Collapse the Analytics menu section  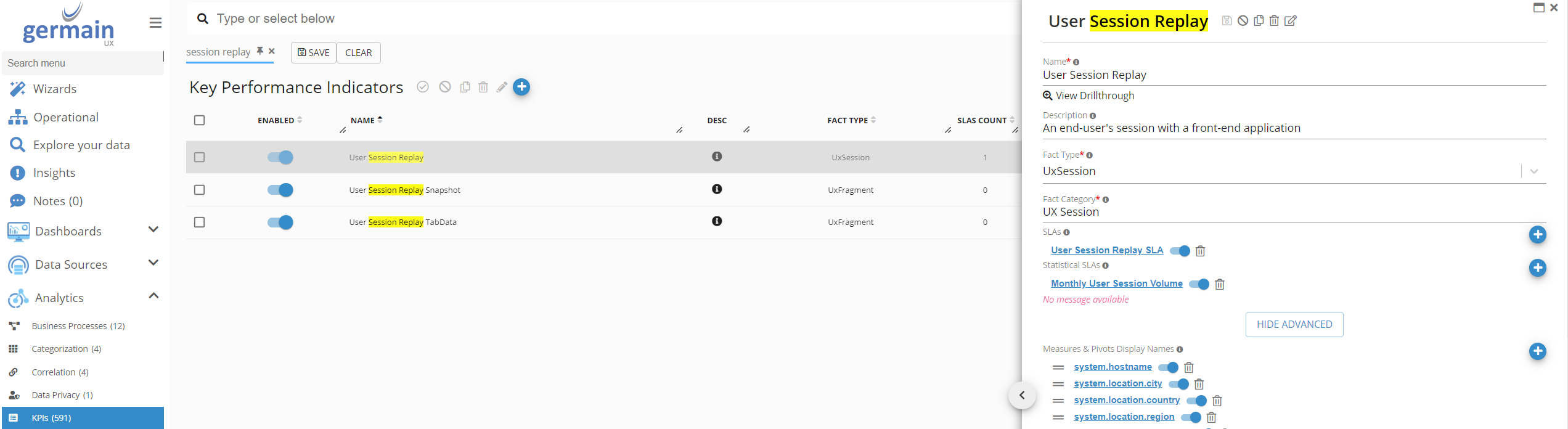point(153,296)
